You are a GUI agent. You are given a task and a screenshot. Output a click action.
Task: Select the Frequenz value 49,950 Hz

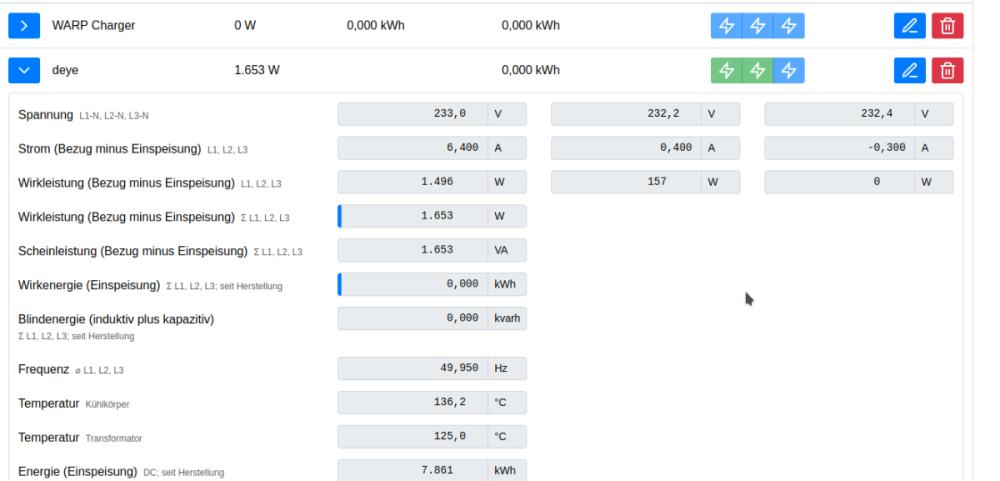(412, 368)
